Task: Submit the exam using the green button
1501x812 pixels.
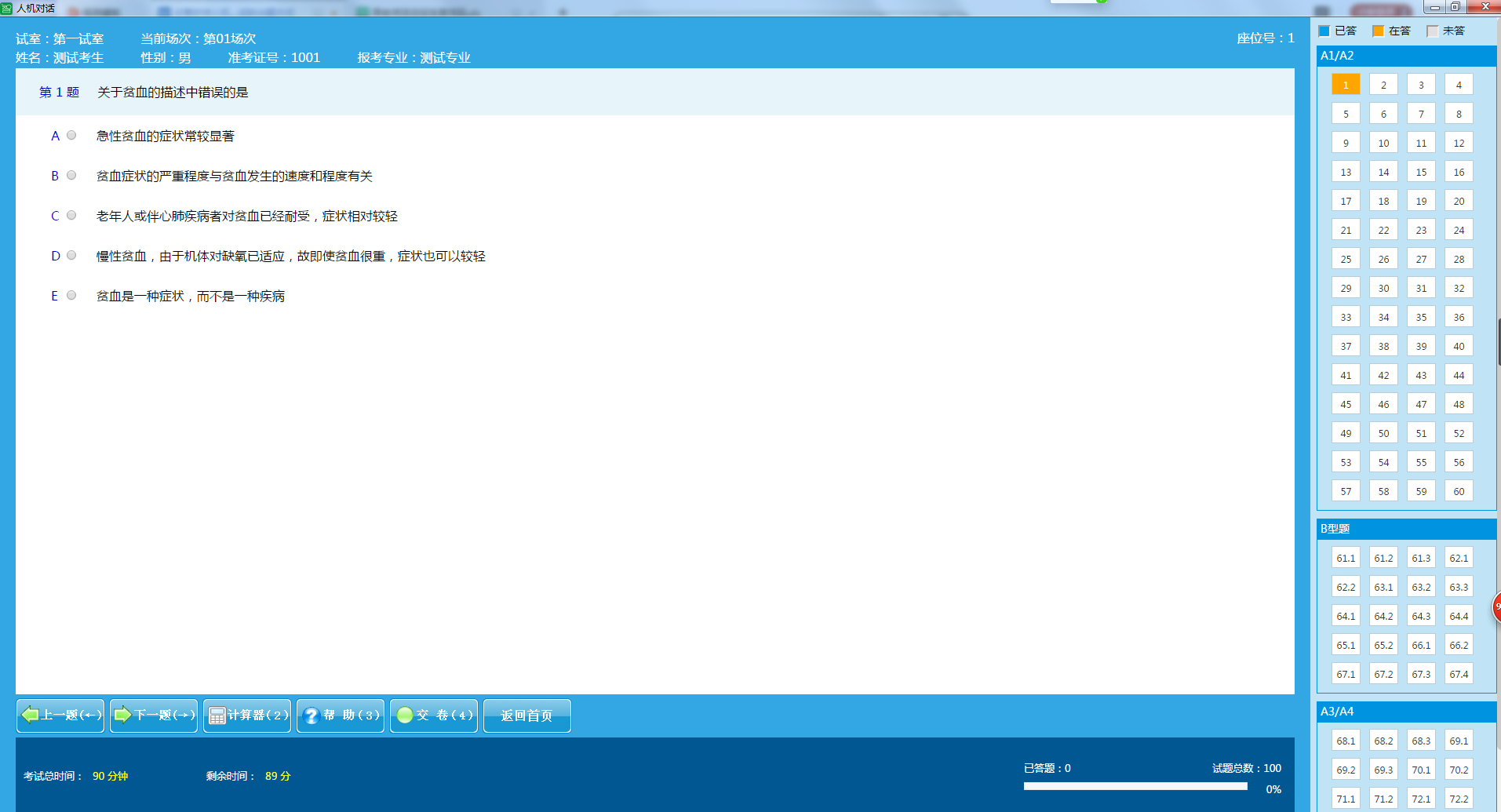Action: (434, 716)
